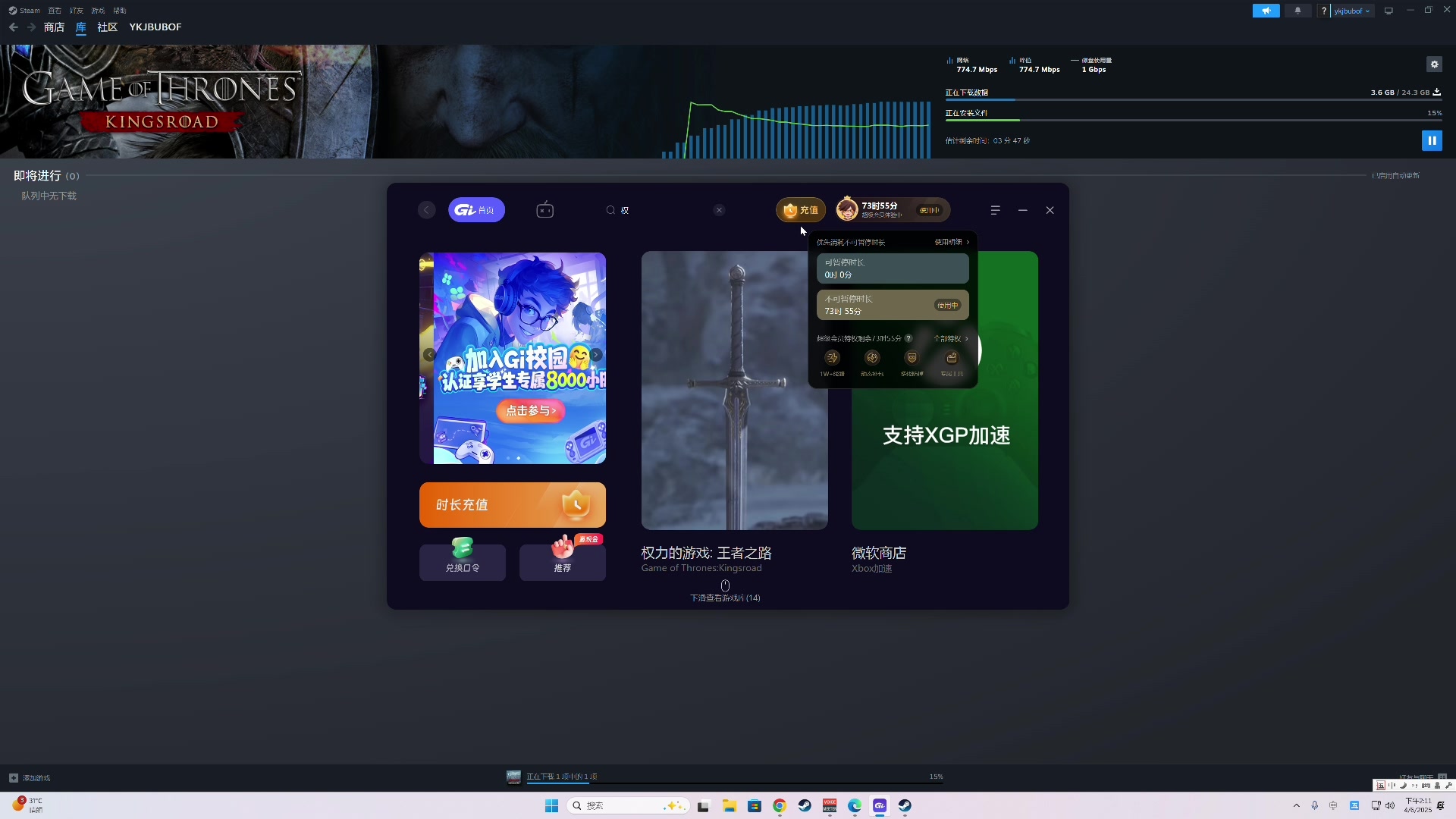
Task: Click the 充值 recharge button
Action: (801, 210)
